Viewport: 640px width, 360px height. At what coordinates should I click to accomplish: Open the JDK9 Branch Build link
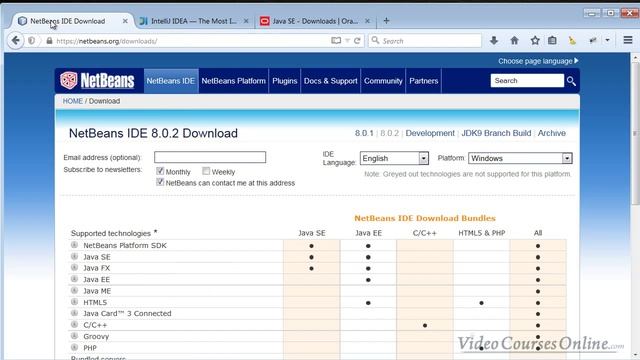pyautogui.click(x=496, y=133)
